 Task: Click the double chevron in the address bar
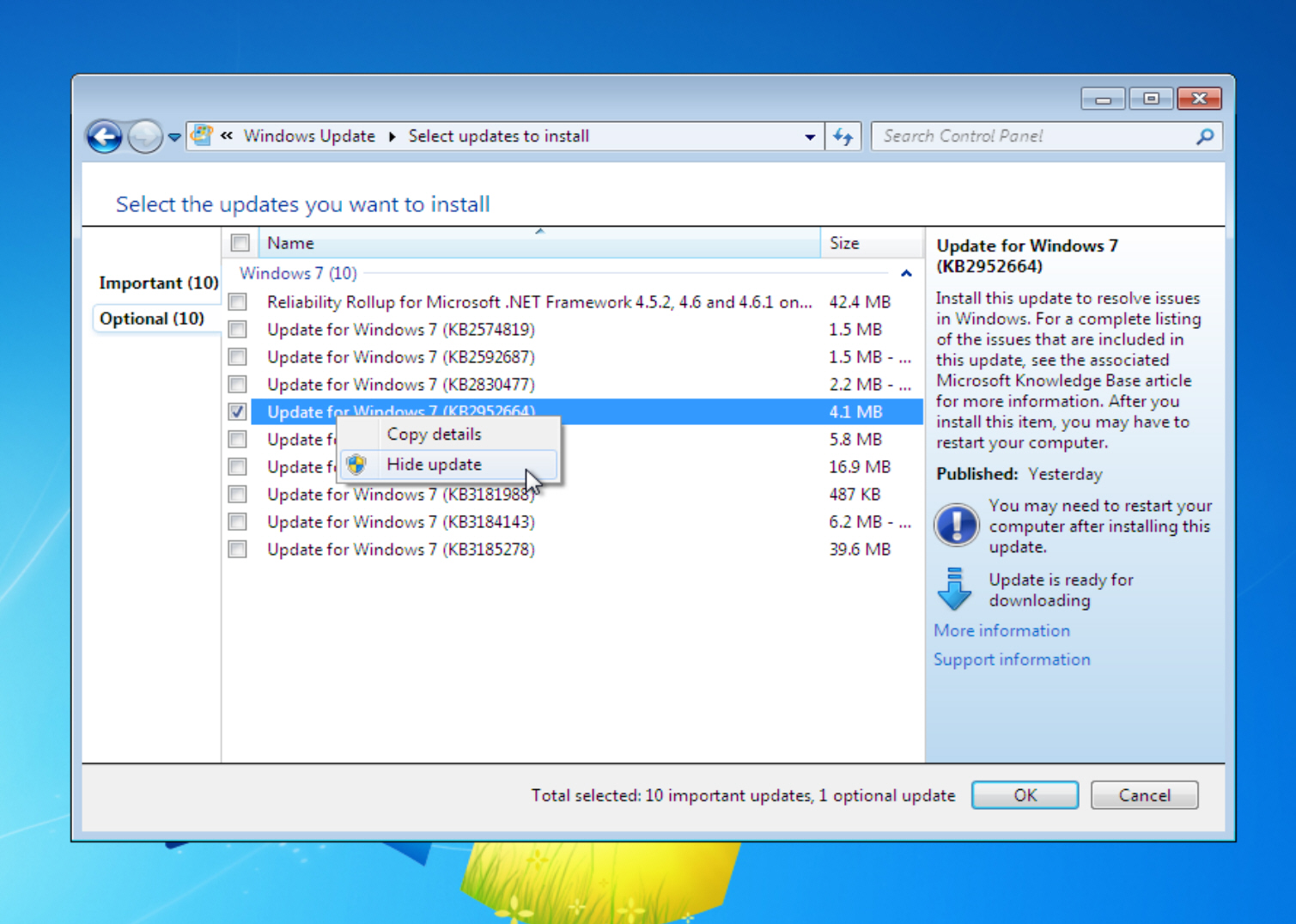tap(227, 136)
